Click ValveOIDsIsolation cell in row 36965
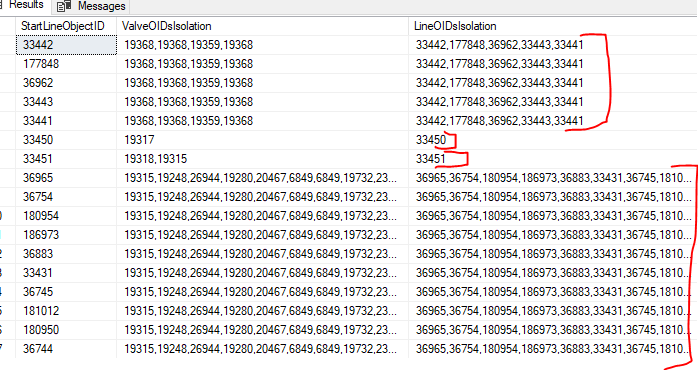The width and height of the screenshot is (698, 370). pyautogui.click(x=263, y=178)
